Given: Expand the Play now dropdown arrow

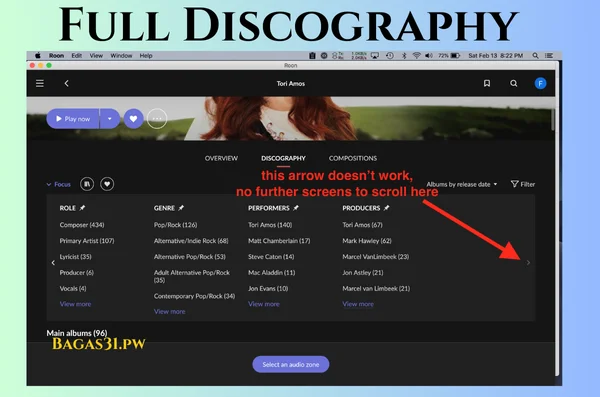Looking at the screenshot, I should tap(110, 119).
